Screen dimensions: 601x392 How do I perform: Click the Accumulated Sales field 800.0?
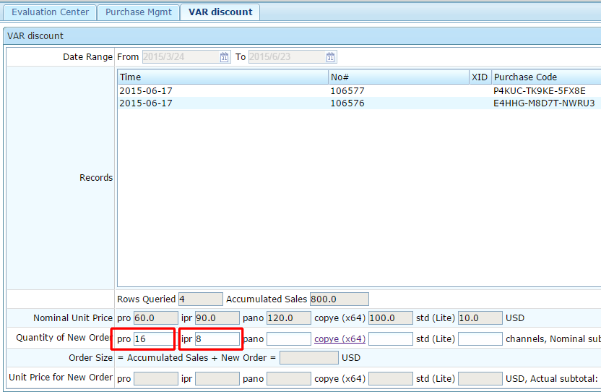pos(339,299)
